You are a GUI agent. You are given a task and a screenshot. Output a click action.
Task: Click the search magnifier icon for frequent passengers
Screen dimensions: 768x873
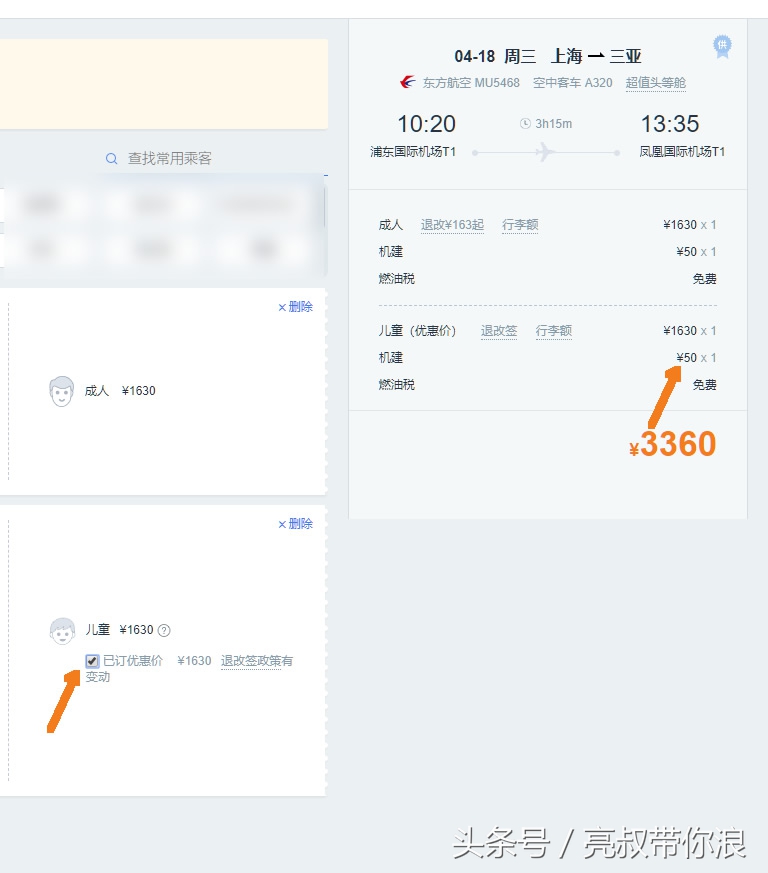point(111,159)
